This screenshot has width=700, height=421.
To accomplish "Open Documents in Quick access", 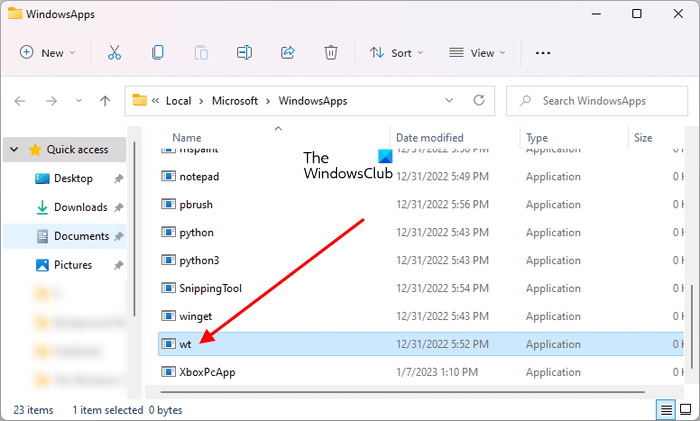I will tap(82, 236).
